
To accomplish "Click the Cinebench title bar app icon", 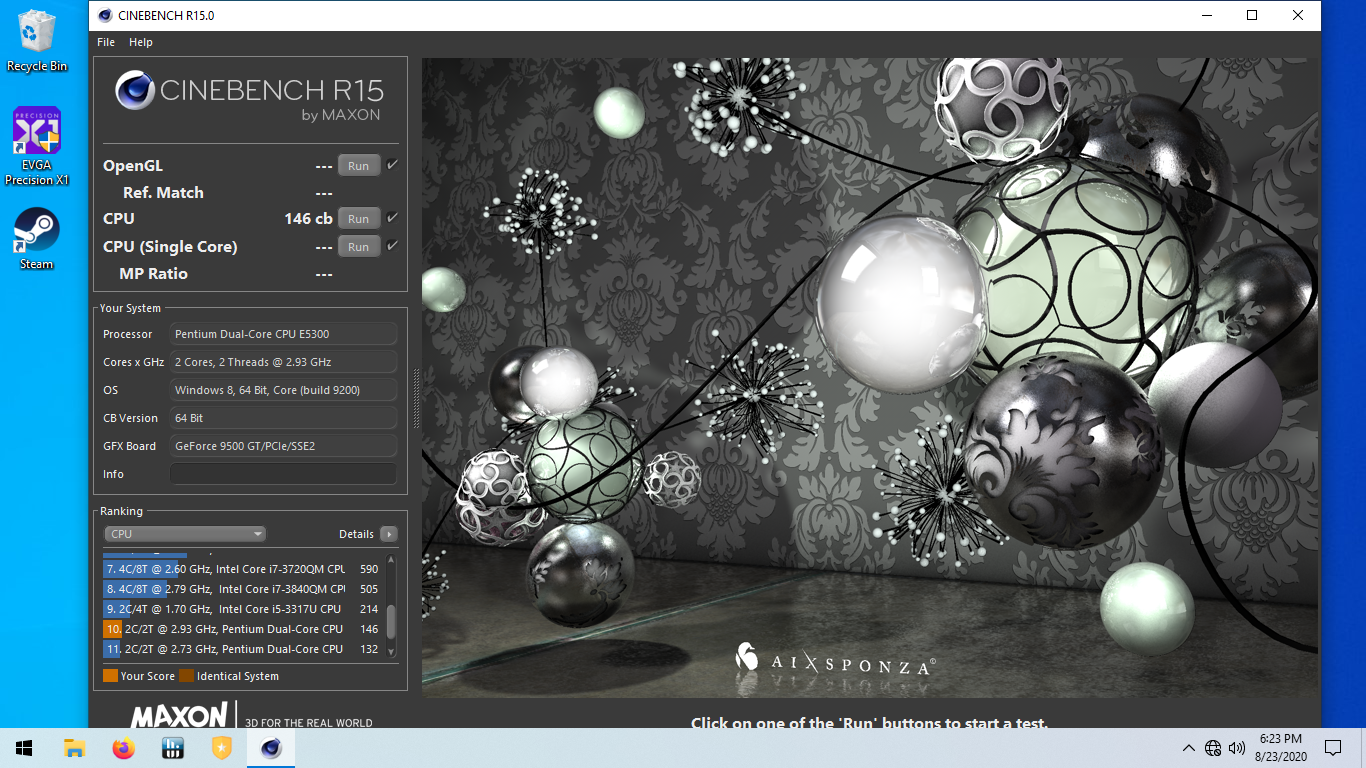I will tap(105, 15).
